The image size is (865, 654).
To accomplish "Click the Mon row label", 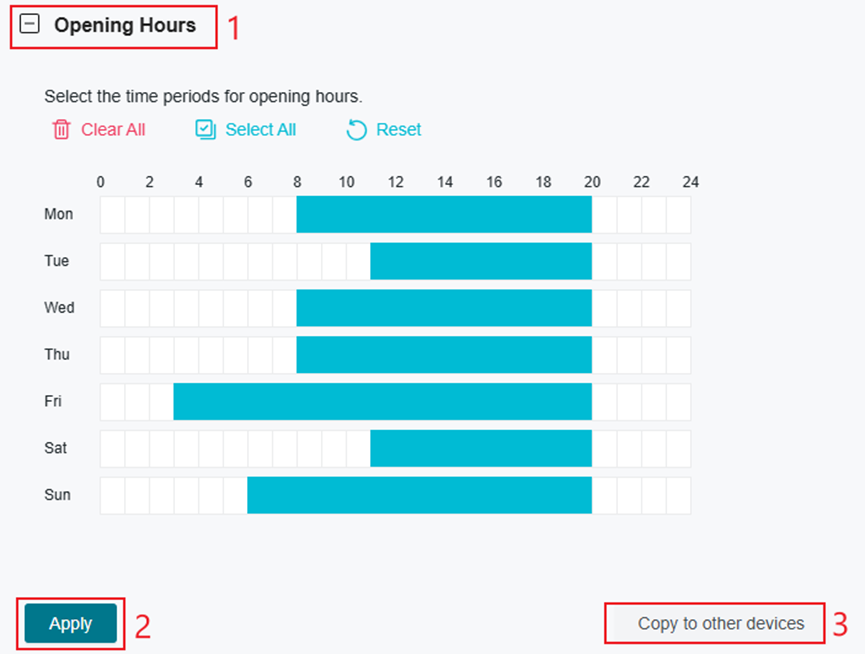I will (x=58, y=214).
